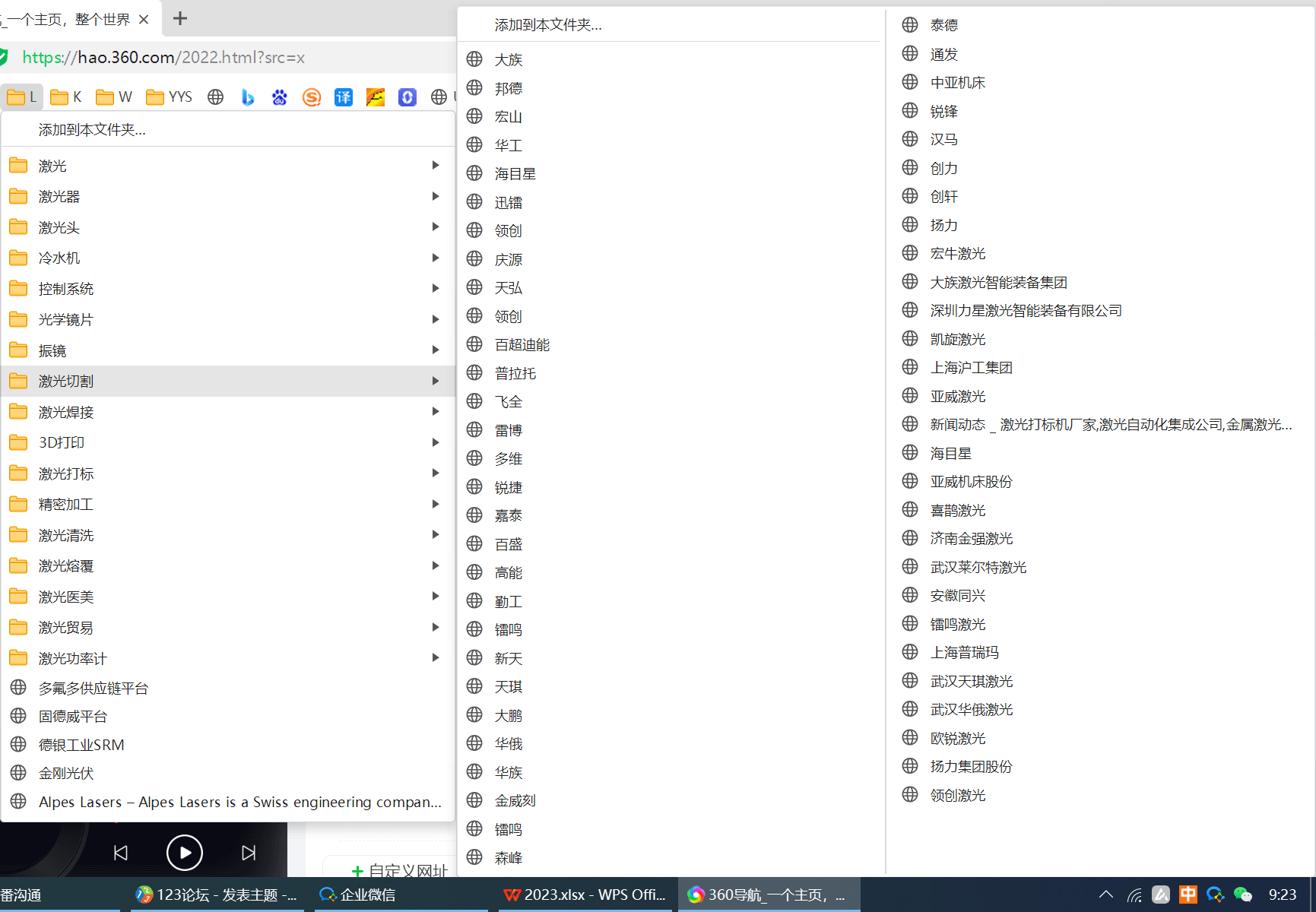The height and width of the screenshot is (912, 1316).
Task: Select the 激光医美 folder menu item
Action: tap(228, 597)
